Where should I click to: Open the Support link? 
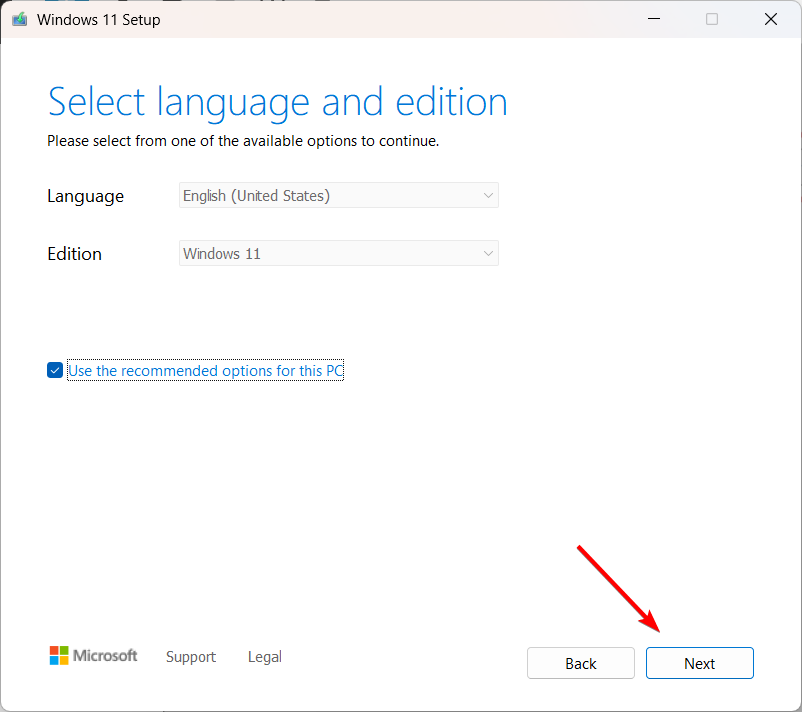191,656
